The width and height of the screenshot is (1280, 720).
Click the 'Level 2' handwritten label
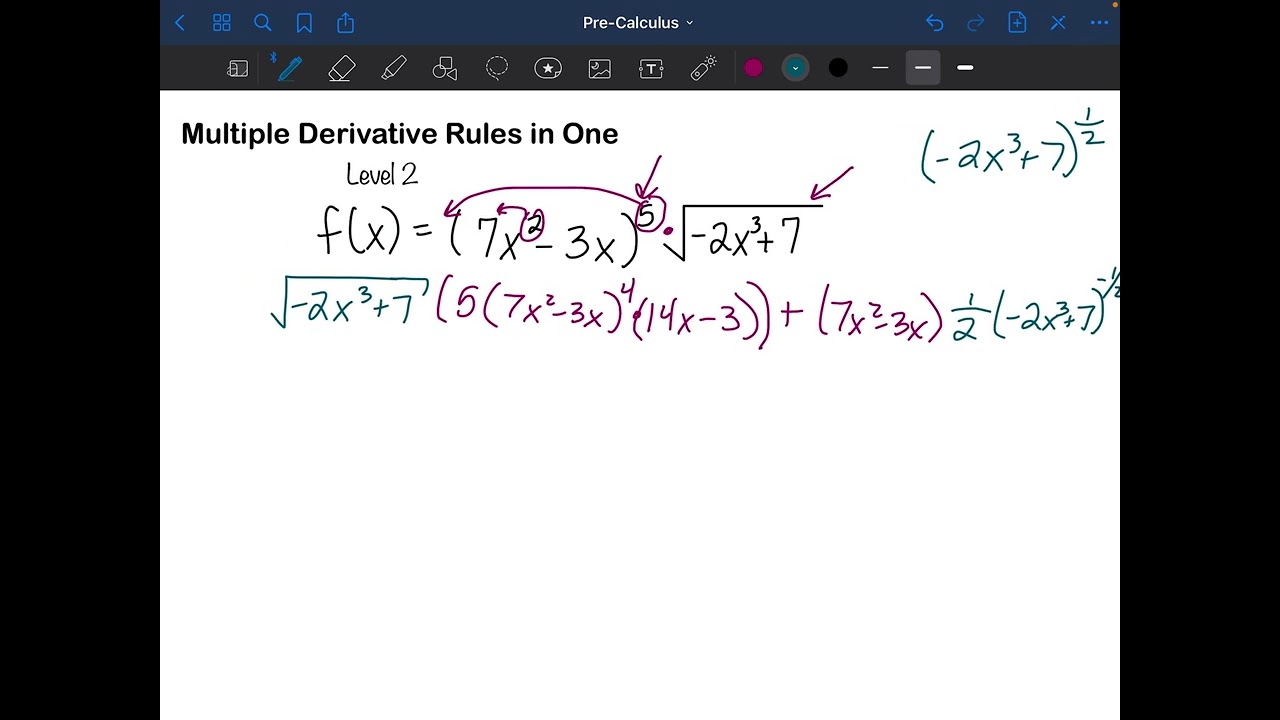coord(382,175)
